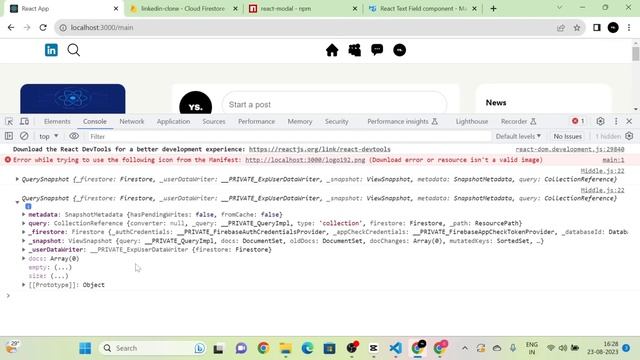Switch to the Application tab
The image size is (640, 360).
pos(173,122)
